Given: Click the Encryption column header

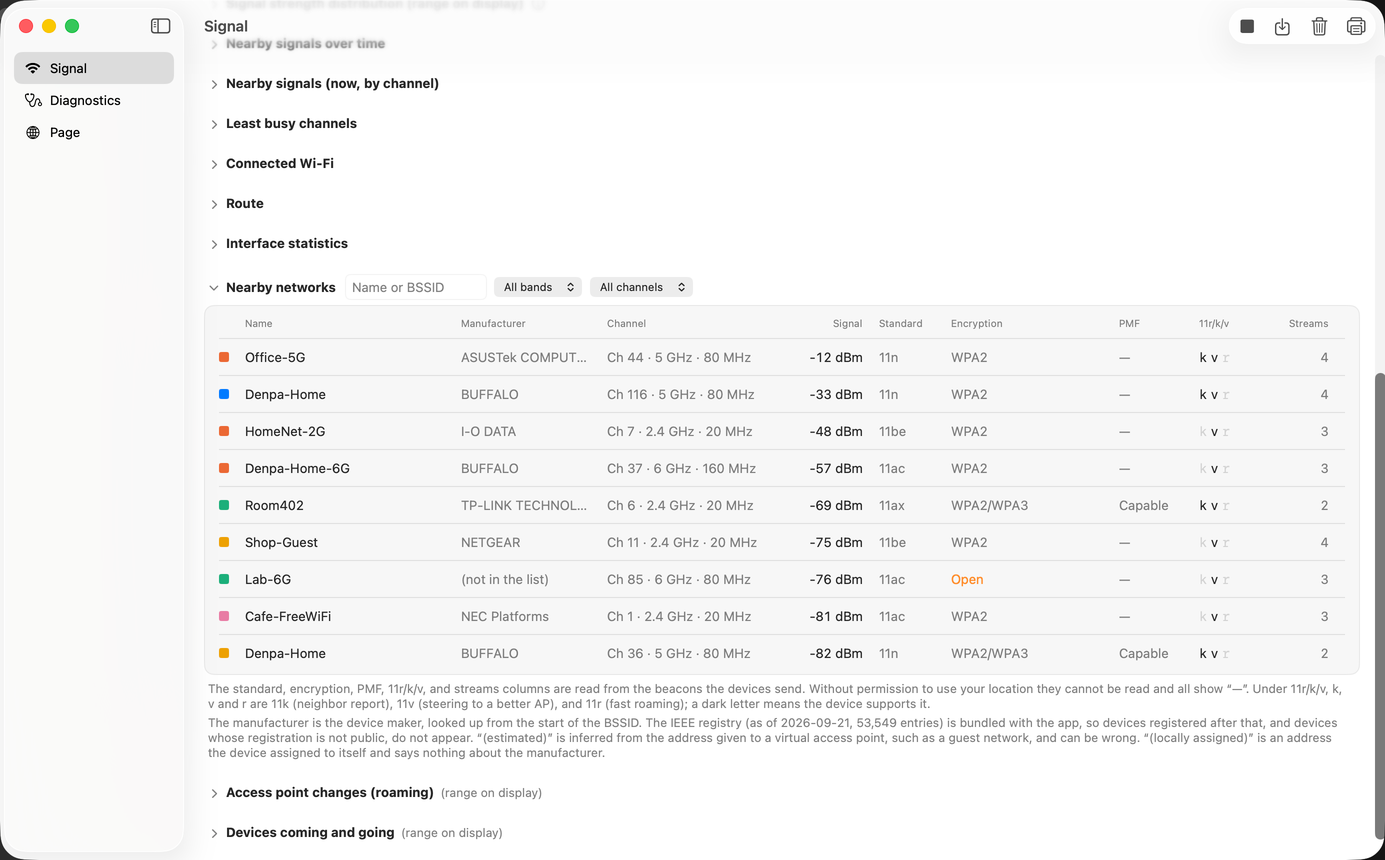Looking at the screenshot, I should [x=977, y=324].
